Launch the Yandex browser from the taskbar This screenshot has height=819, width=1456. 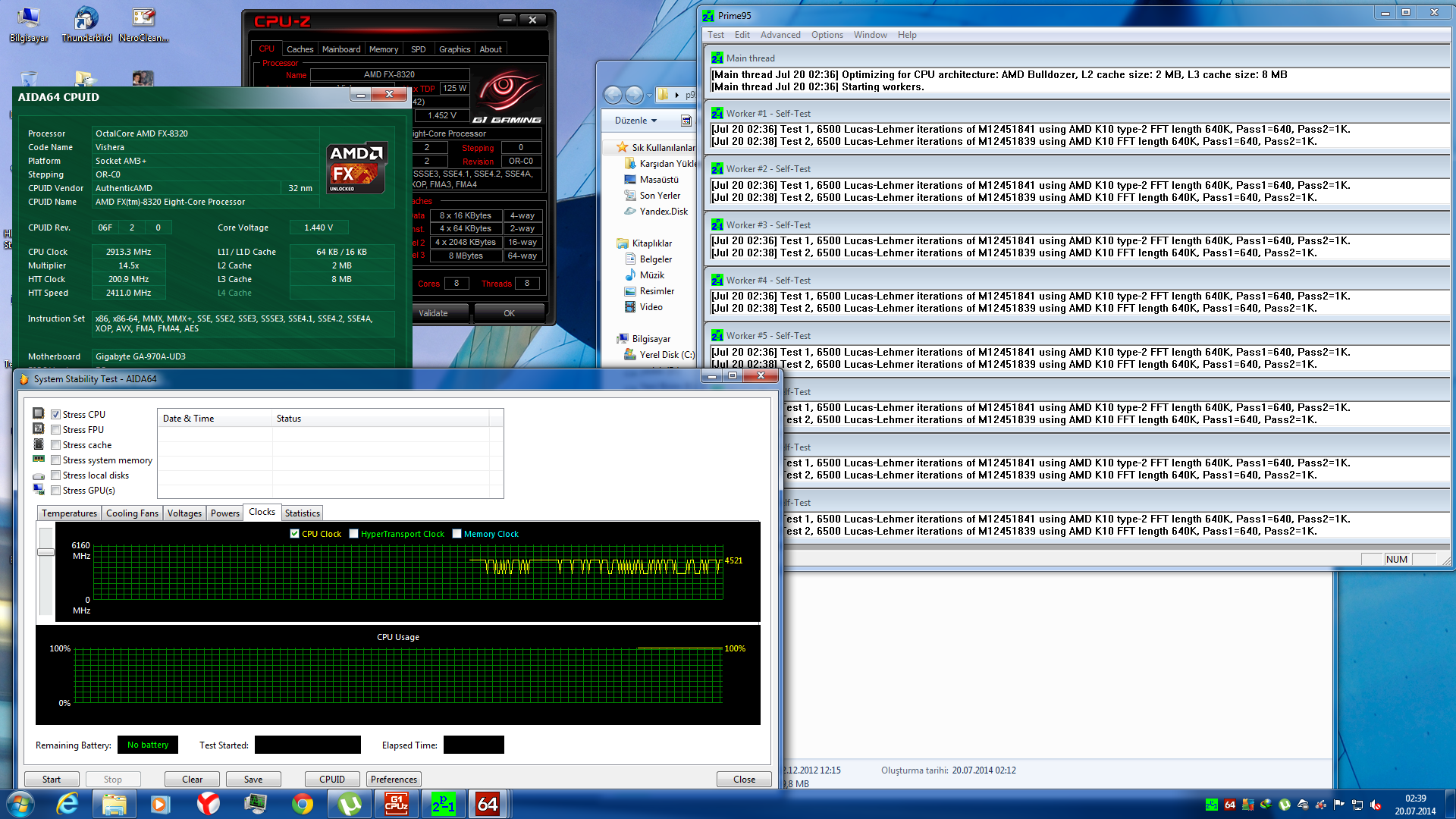pos(209,804)
